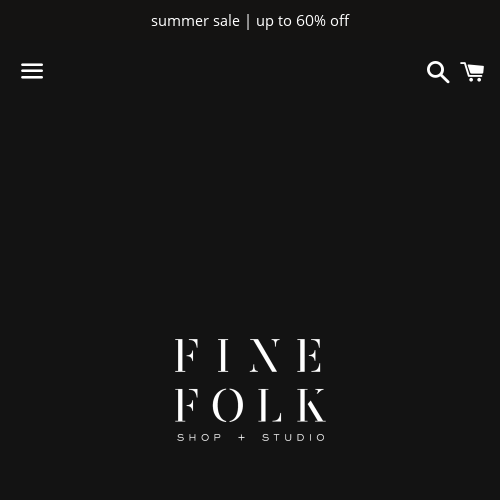Open the shopping cart

click(472, 72)
